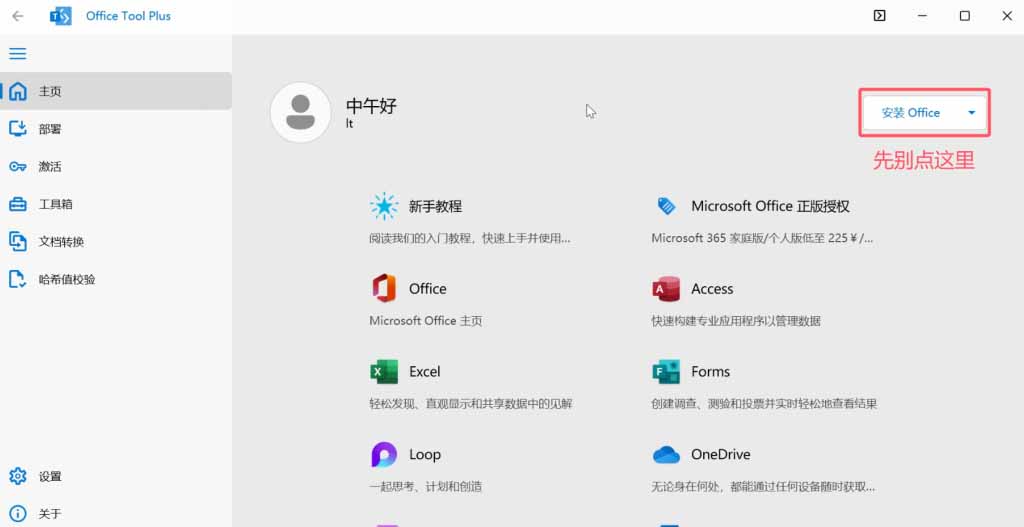Switch to 文档转换 page

[x=116, y=242]
